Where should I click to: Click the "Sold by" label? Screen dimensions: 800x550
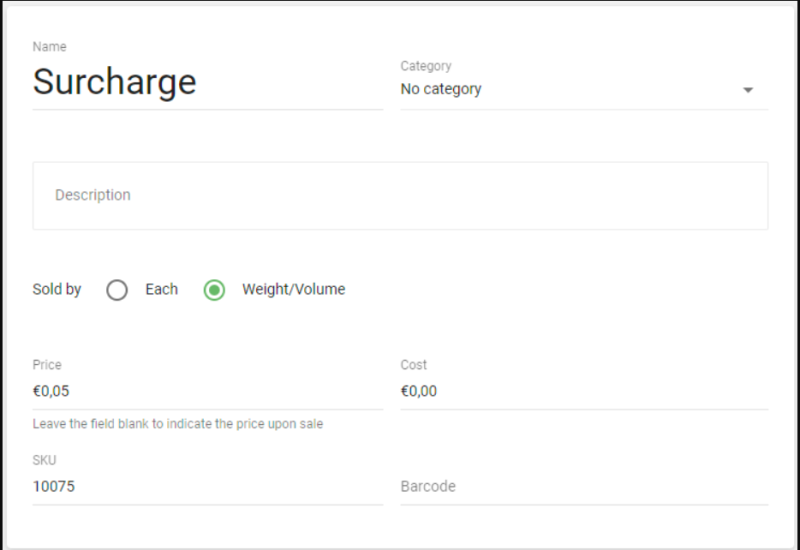click(x=57, y=289)
